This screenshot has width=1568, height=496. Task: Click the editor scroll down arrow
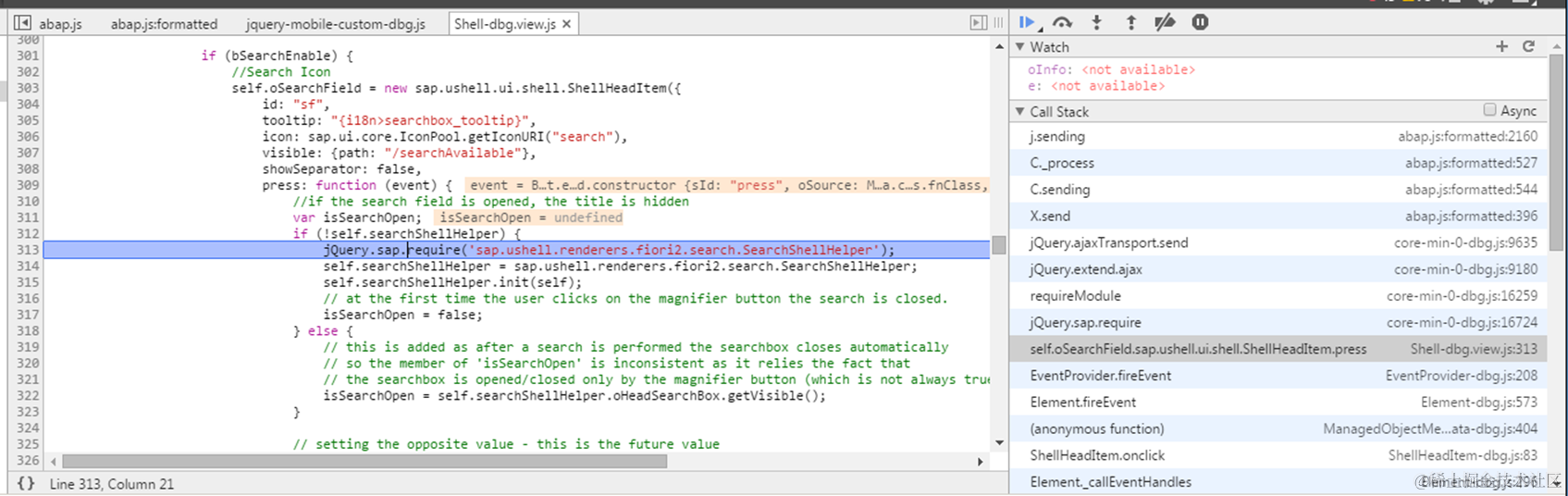tap(999, 443)
